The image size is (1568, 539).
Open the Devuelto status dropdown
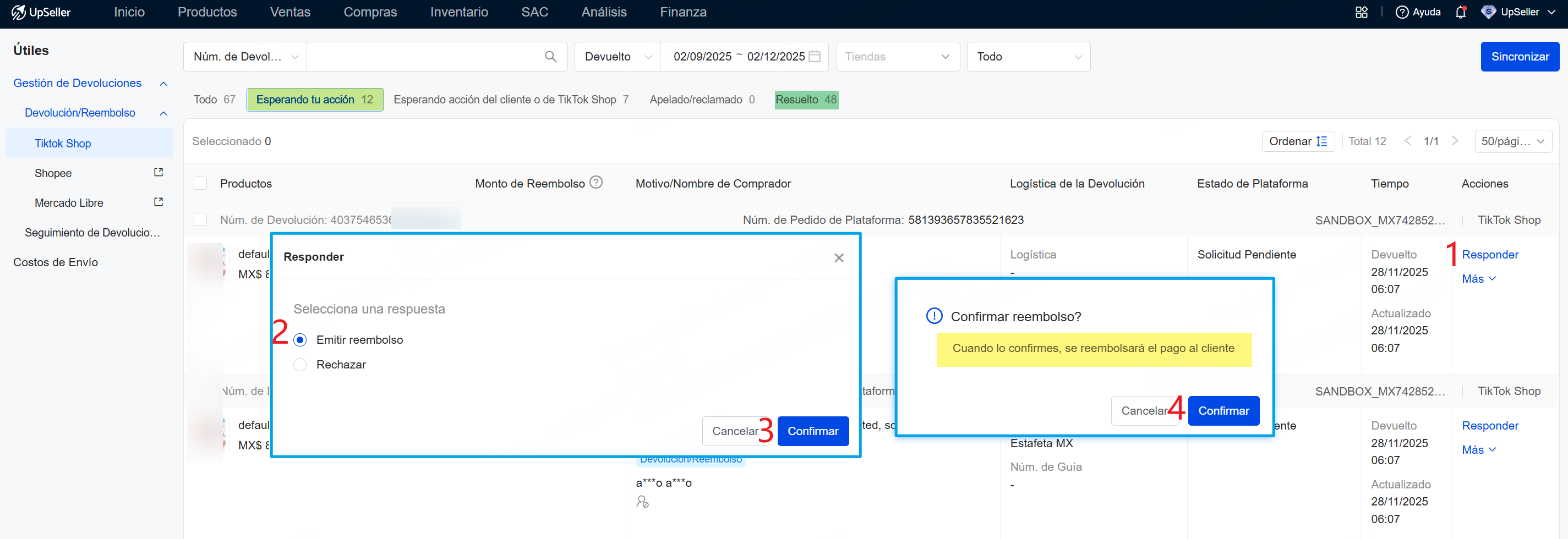(617, 57)
